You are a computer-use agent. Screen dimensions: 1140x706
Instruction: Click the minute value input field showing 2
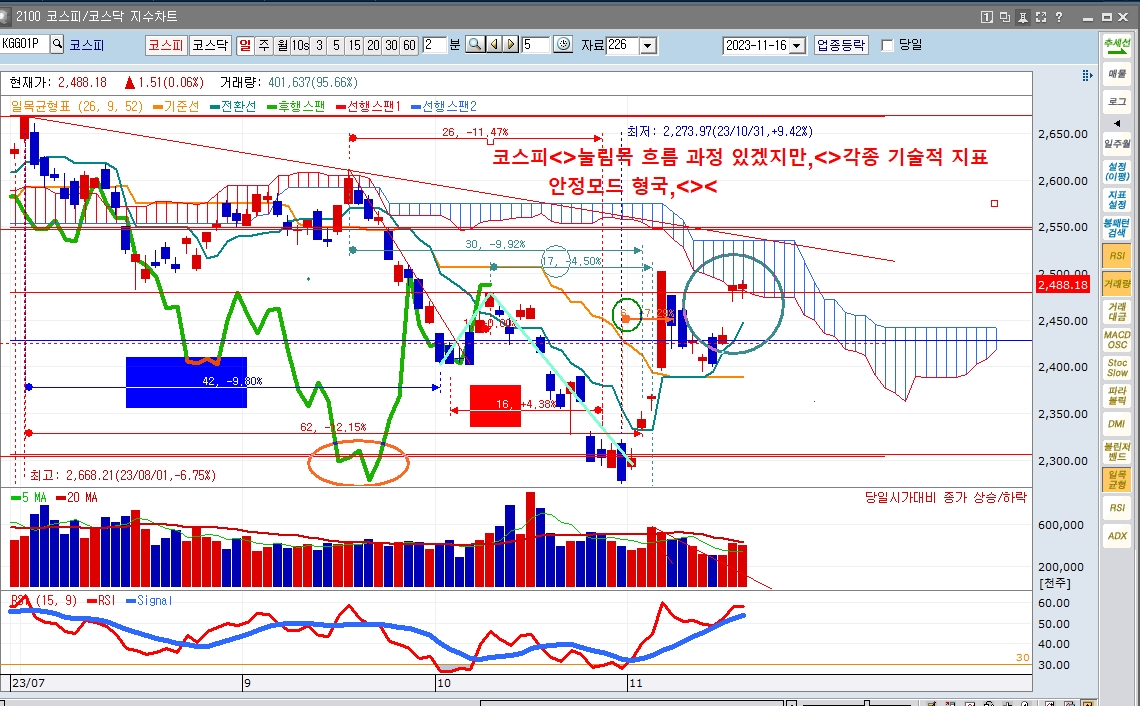[x=434, y=45]
